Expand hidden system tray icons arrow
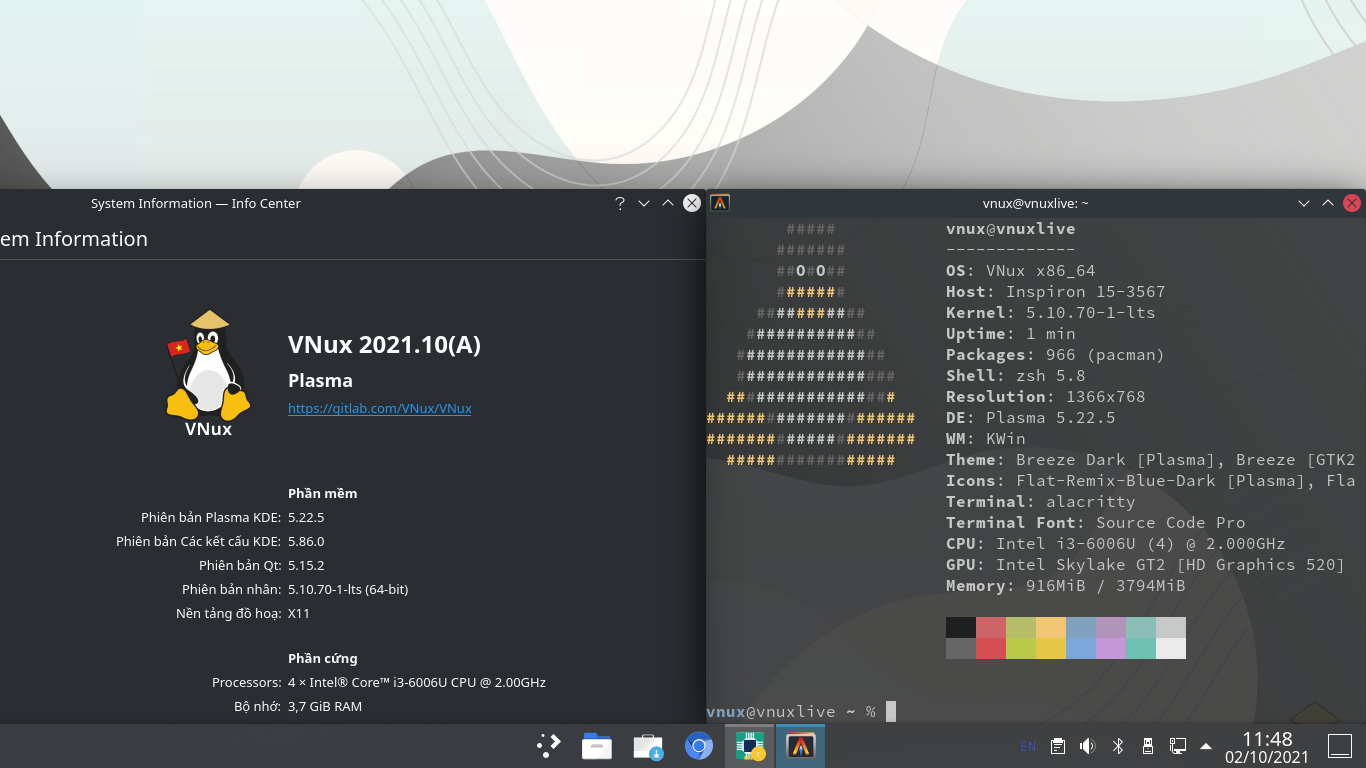 tap(1206, 746)
